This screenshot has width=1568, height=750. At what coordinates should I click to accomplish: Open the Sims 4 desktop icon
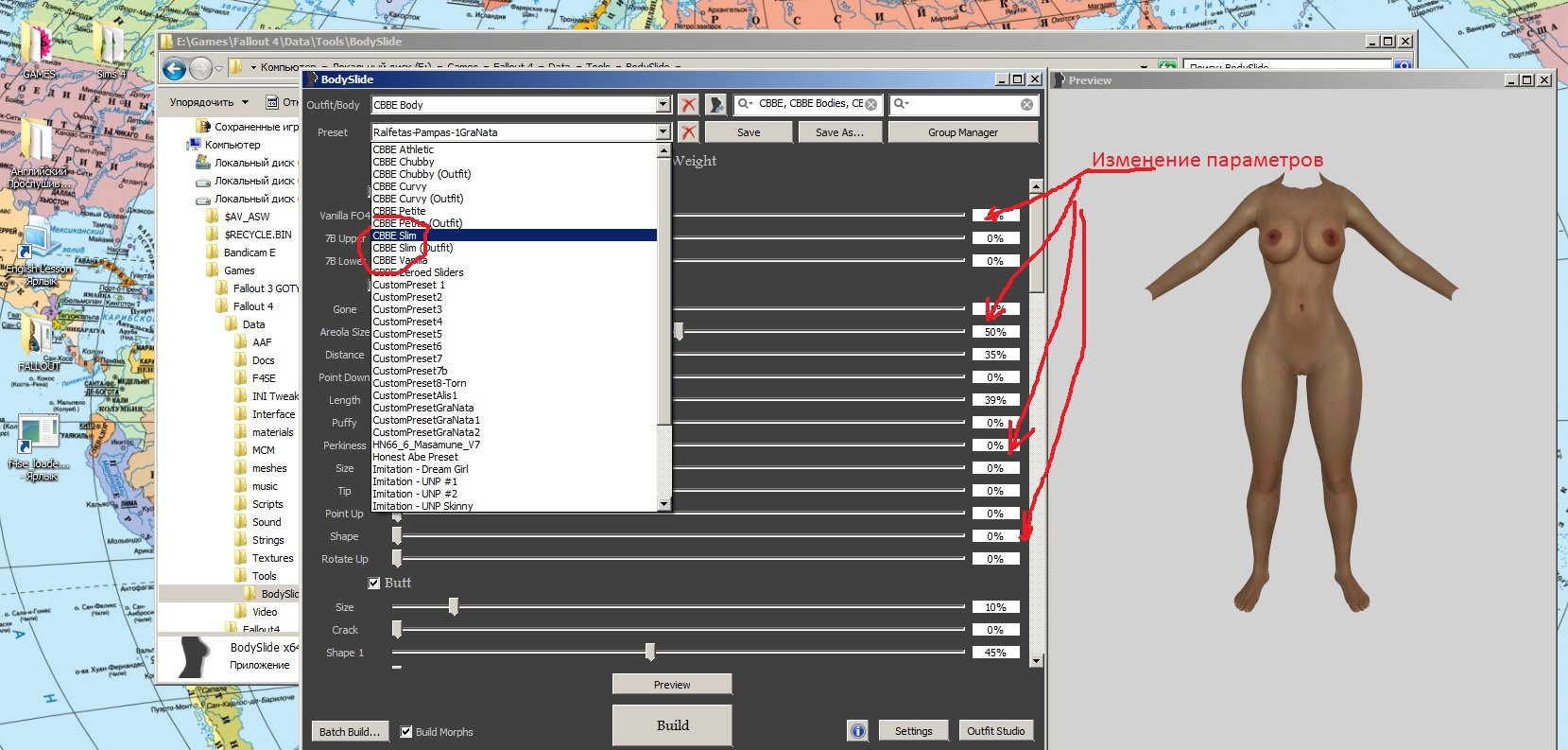point(110,49)
